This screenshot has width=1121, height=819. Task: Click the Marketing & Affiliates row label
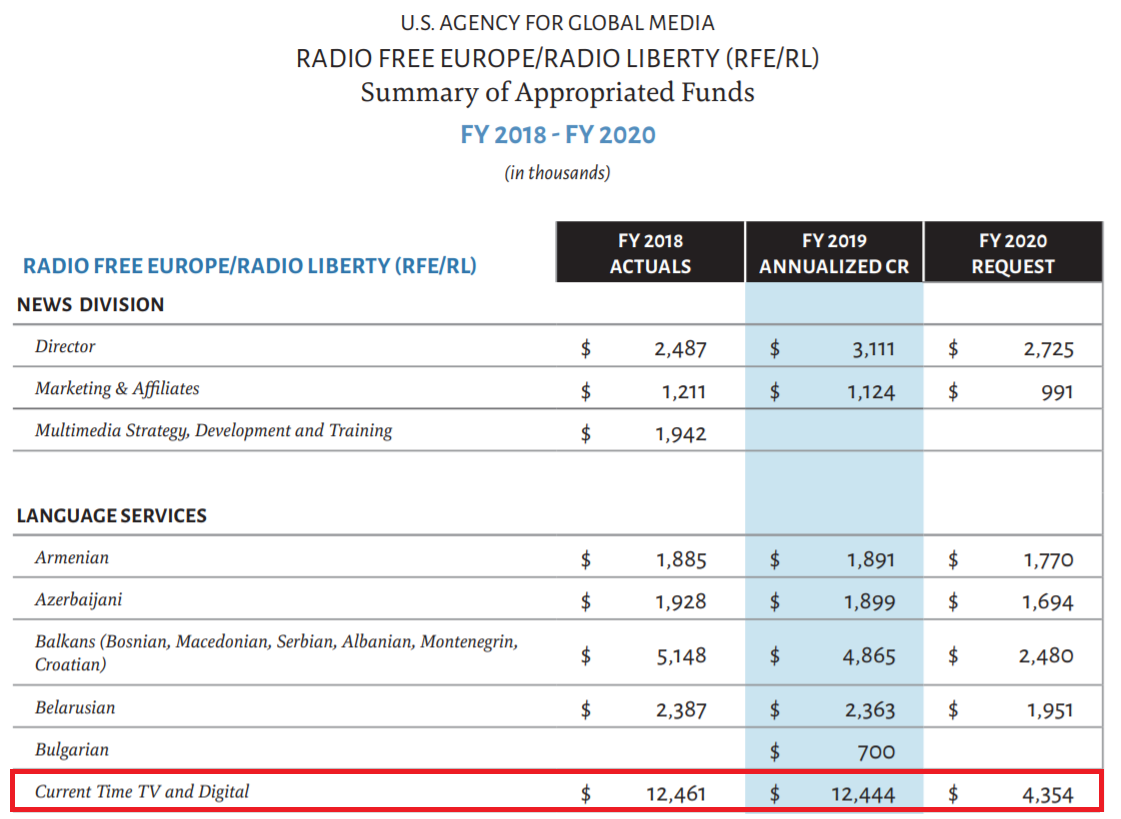point(117,388)
